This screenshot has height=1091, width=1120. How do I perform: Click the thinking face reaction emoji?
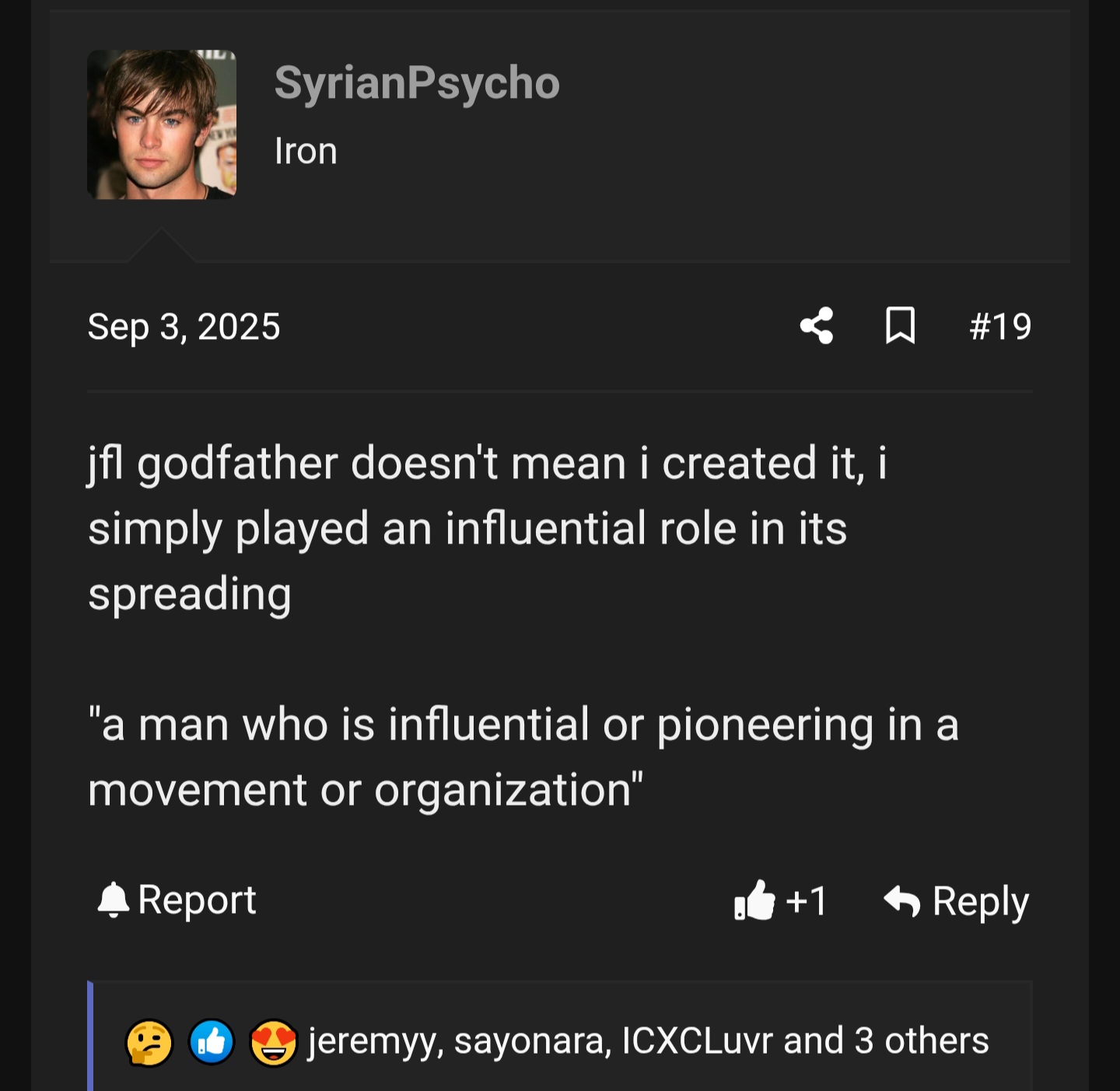coord(149,1042)
